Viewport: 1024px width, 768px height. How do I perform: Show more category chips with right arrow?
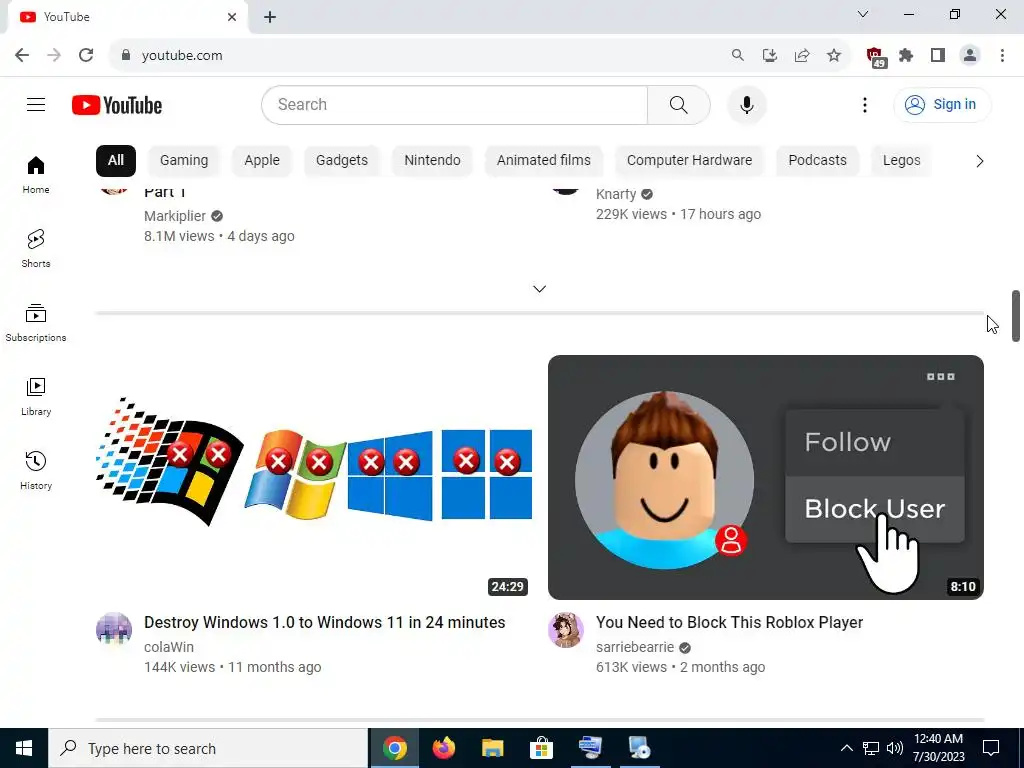979,161
